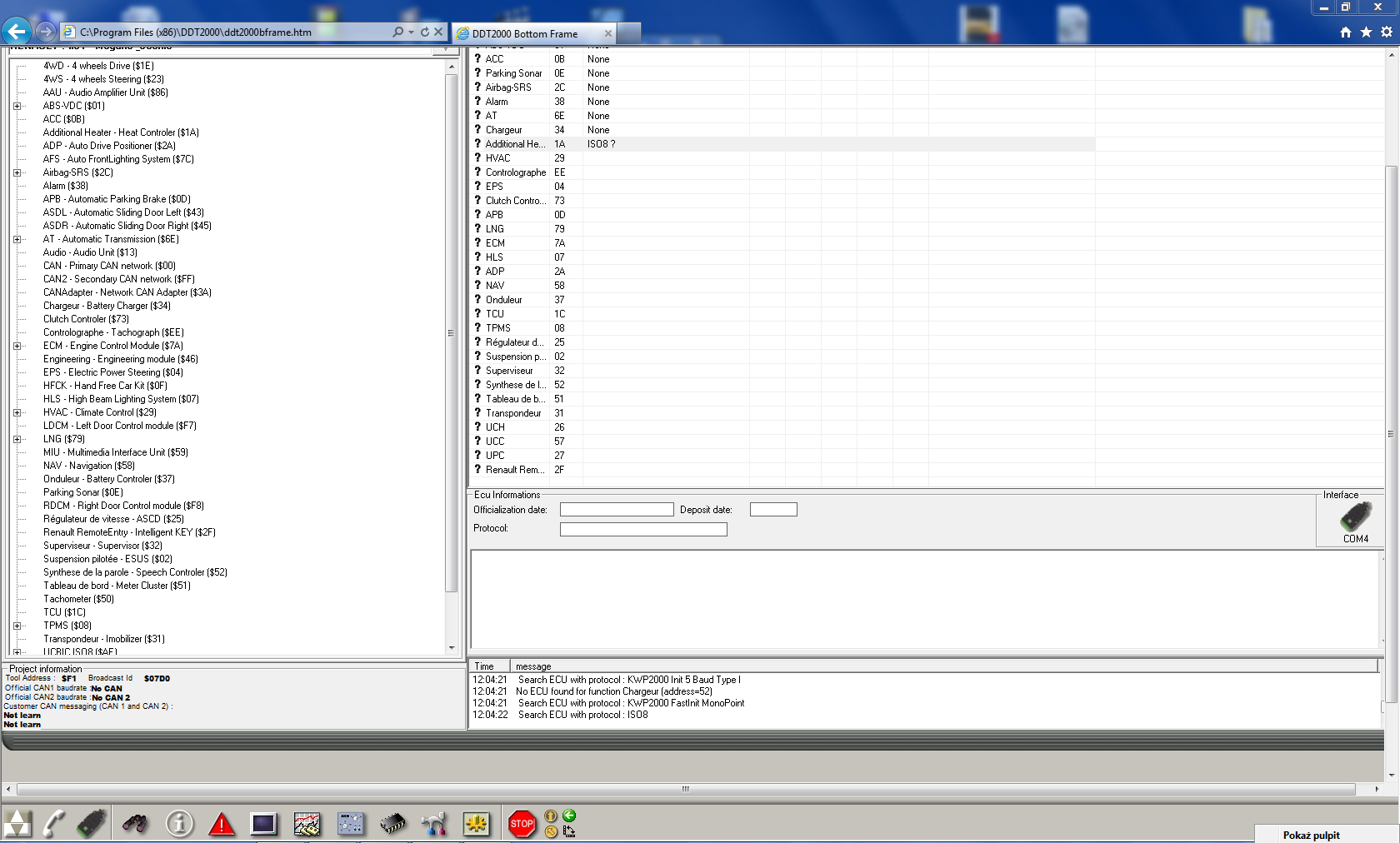The width and height of the screenshot is (1400, 843).
Task: Switch to DDT2000 Bottom Frame tab
Action: (524, 33)
